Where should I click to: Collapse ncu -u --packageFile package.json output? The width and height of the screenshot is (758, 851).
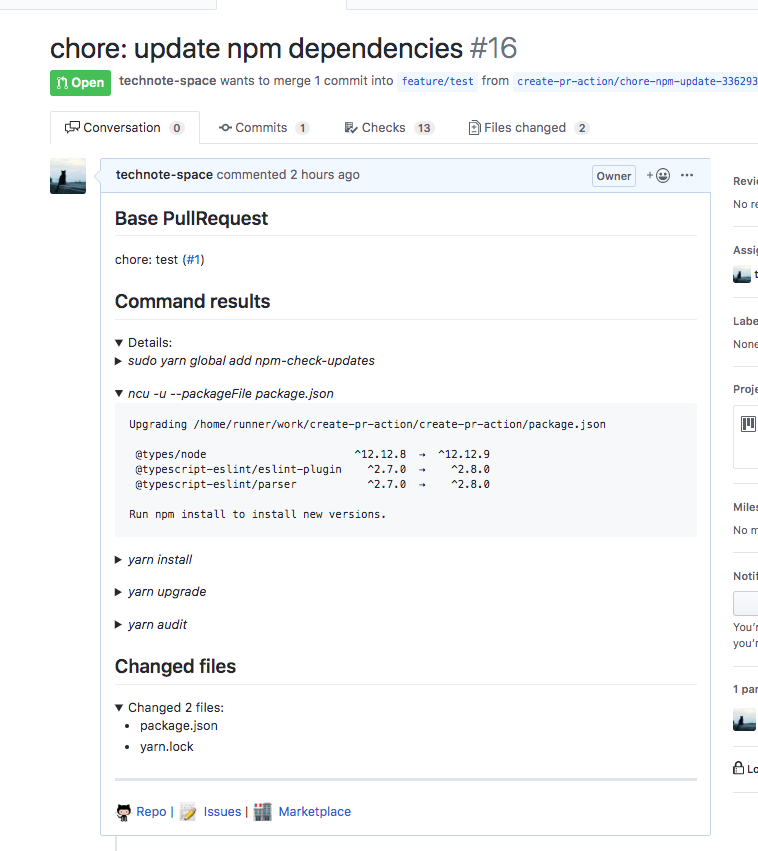click(x=224, y=393)
